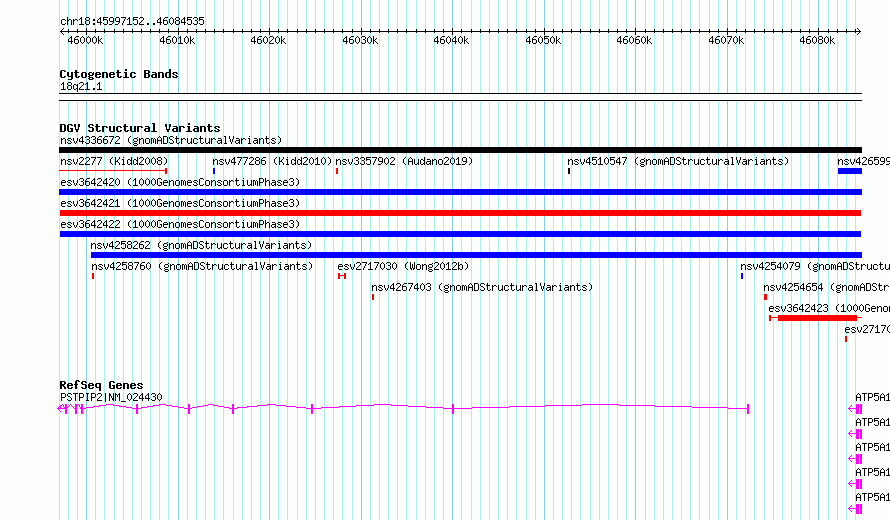This screenshot has height=520, width=890.
Task: Click the red nsv4267403 variant mark
Action: click(x=373, y=297)
